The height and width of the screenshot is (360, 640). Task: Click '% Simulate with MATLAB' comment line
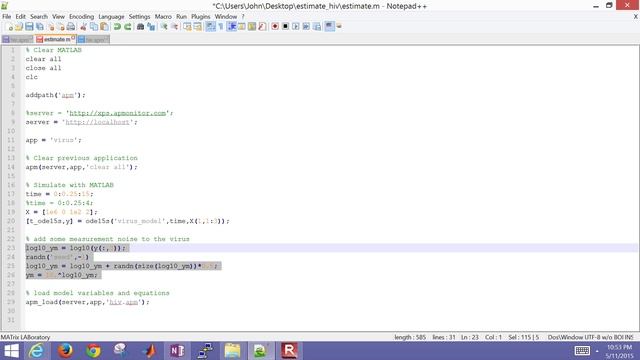[x=69, y=185]
